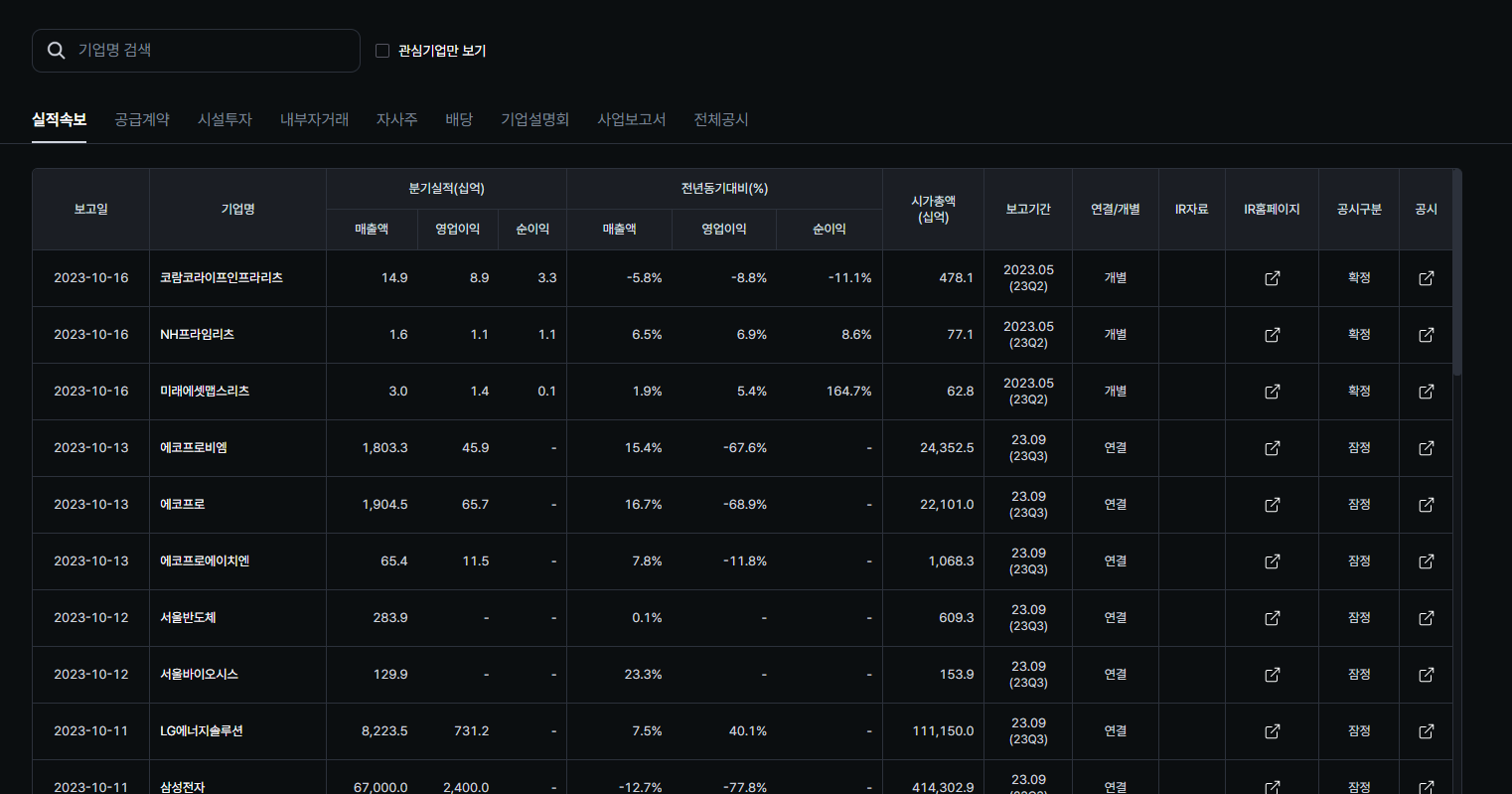1512x794 pixels.
Task: Open IR homepage link for 에코프로에이치엔
Action: coord(1272,561)
